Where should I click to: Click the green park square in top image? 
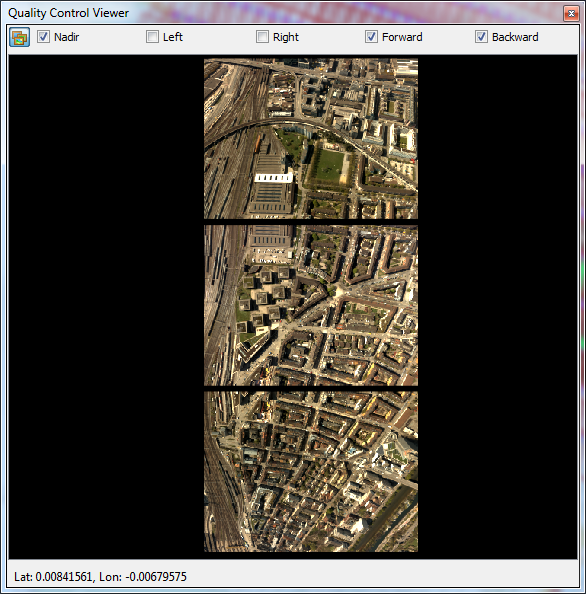click(329, 166)
